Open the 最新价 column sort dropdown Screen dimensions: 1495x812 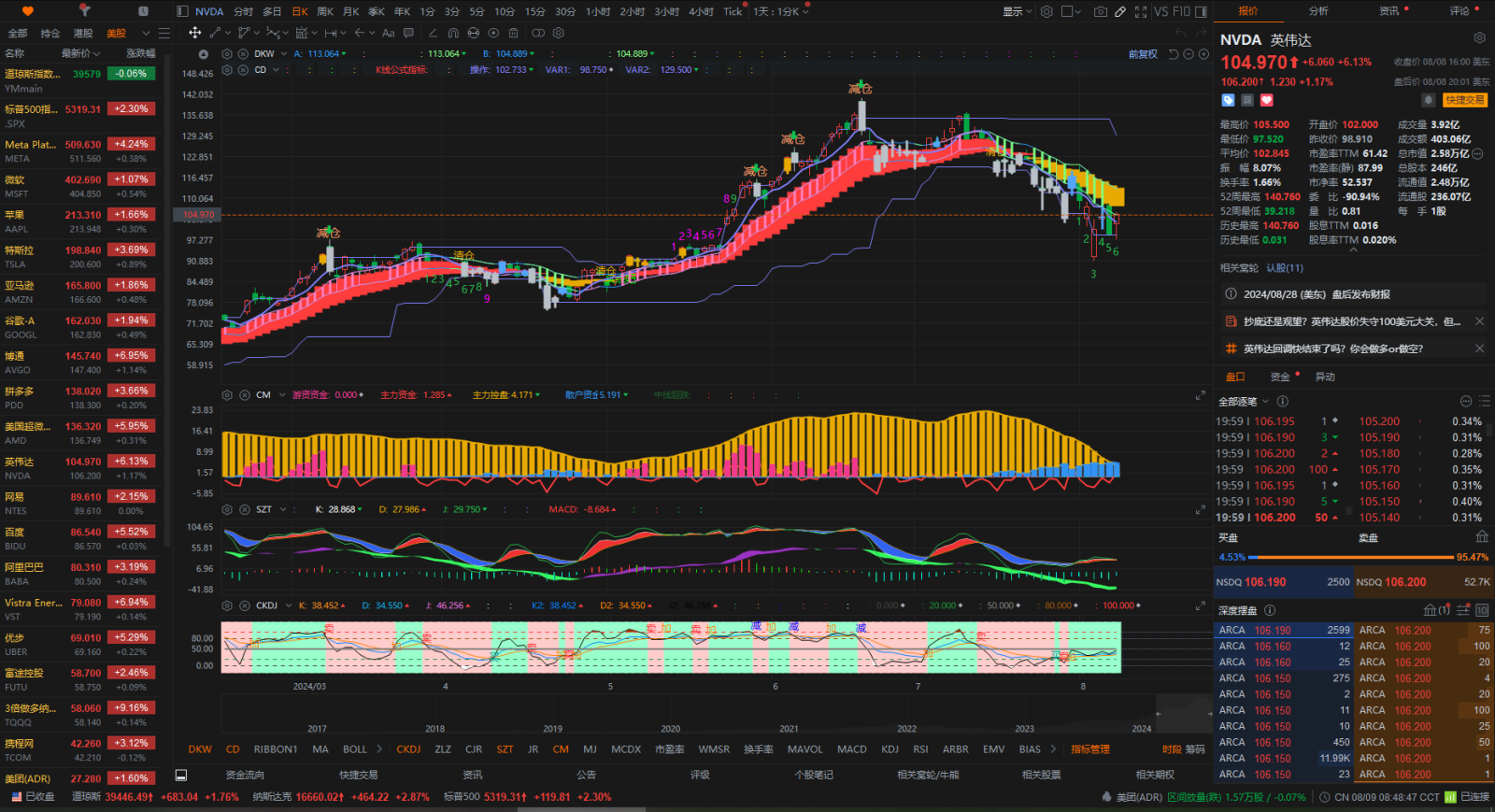click(80, 53)
